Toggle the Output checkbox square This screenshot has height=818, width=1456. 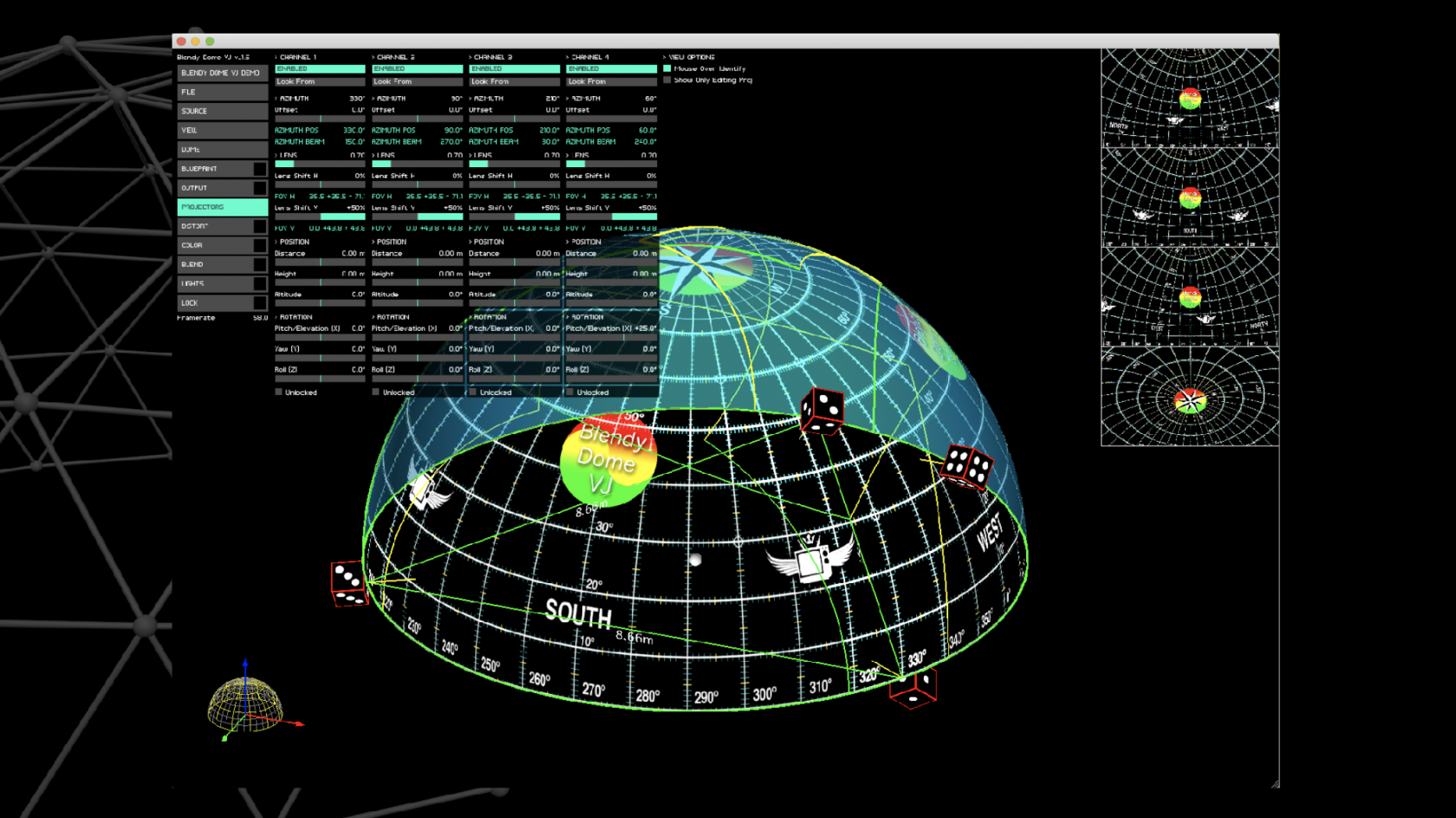(x=259, y=188)
